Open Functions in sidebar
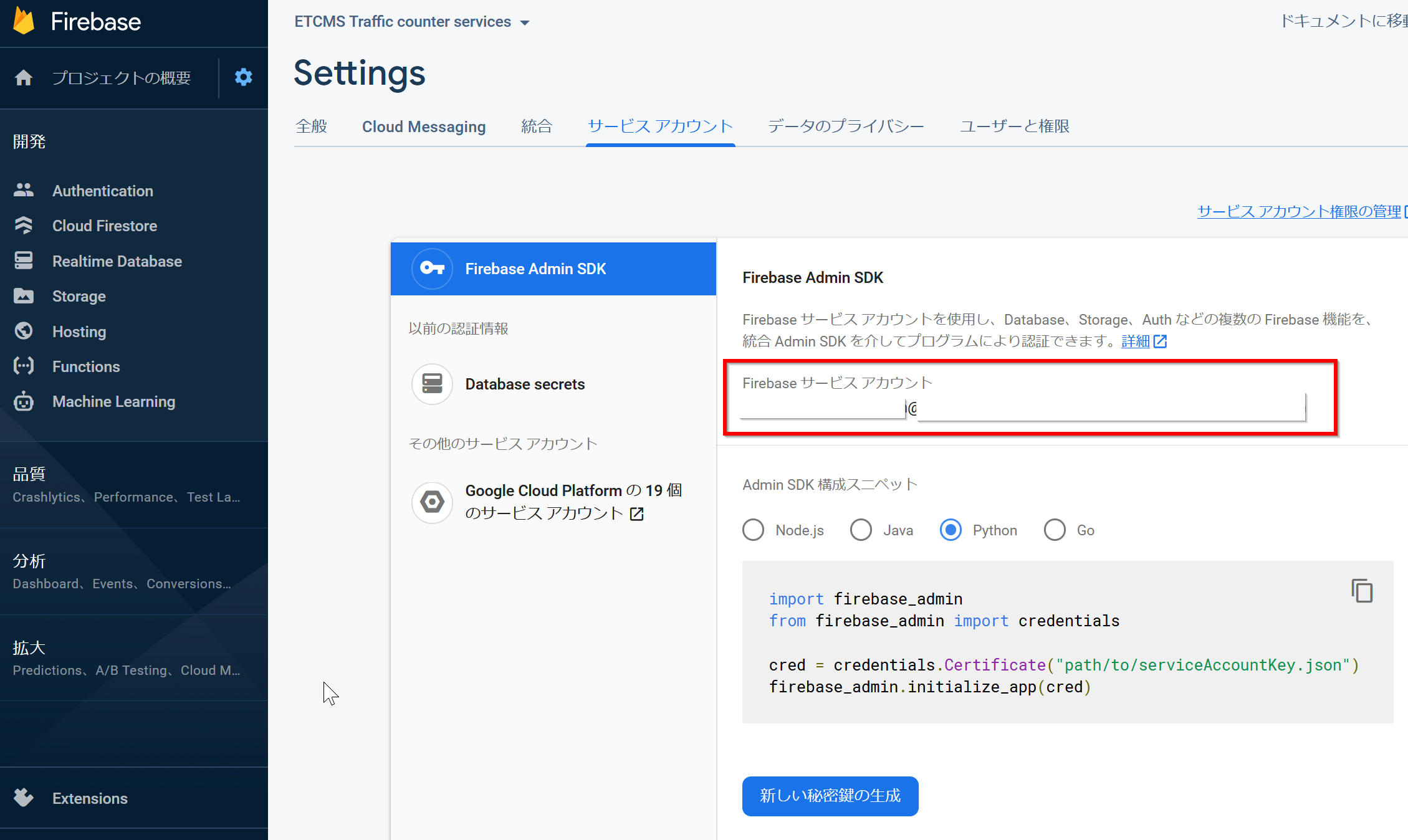Viewport: 1408px width, 840px height. click(x=86, y=366)
